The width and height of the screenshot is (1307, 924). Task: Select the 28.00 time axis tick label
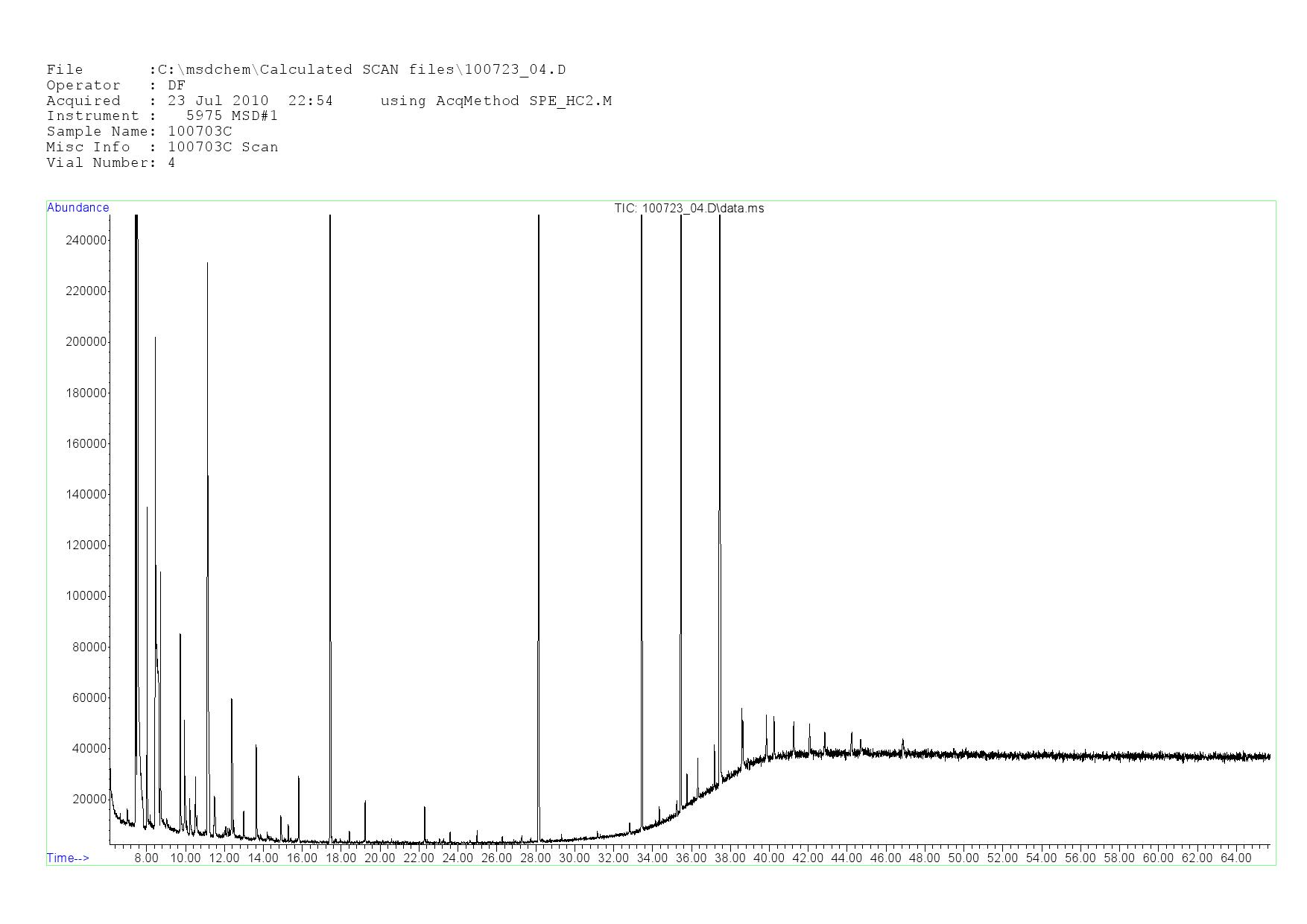[535, 858]
